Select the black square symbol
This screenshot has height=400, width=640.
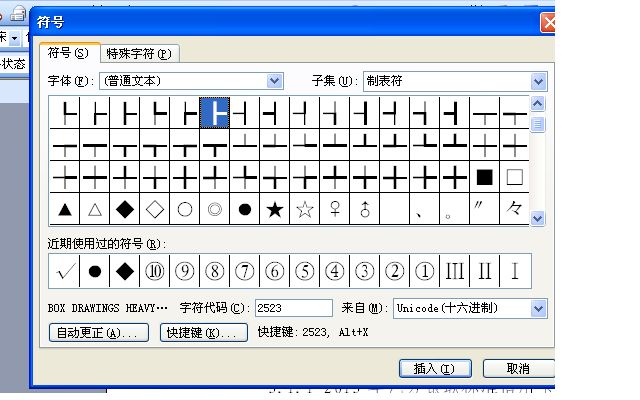pyautogui.click(x=484, y=177)
